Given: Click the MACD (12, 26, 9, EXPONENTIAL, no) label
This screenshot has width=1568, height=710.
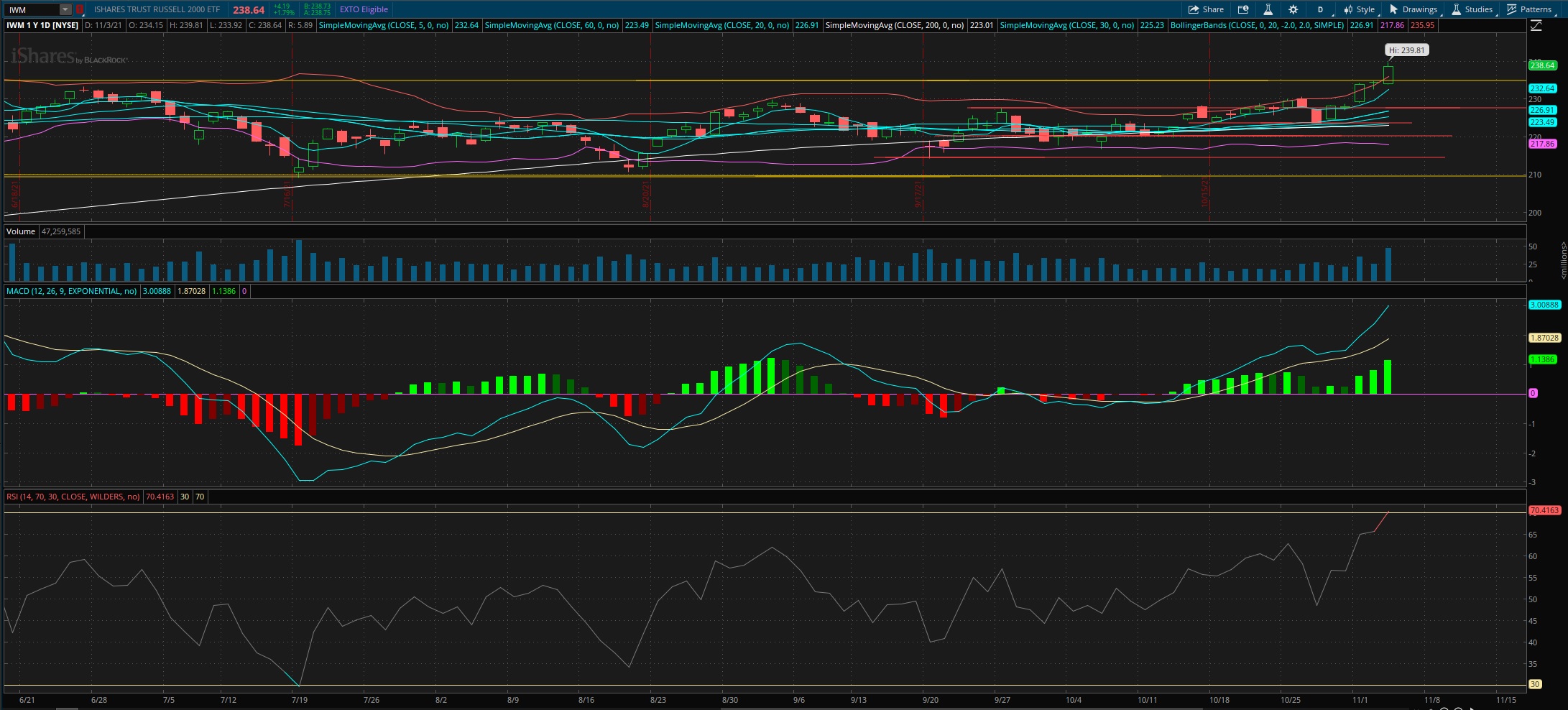Looking at the screenshot, I should coord(71,291).
